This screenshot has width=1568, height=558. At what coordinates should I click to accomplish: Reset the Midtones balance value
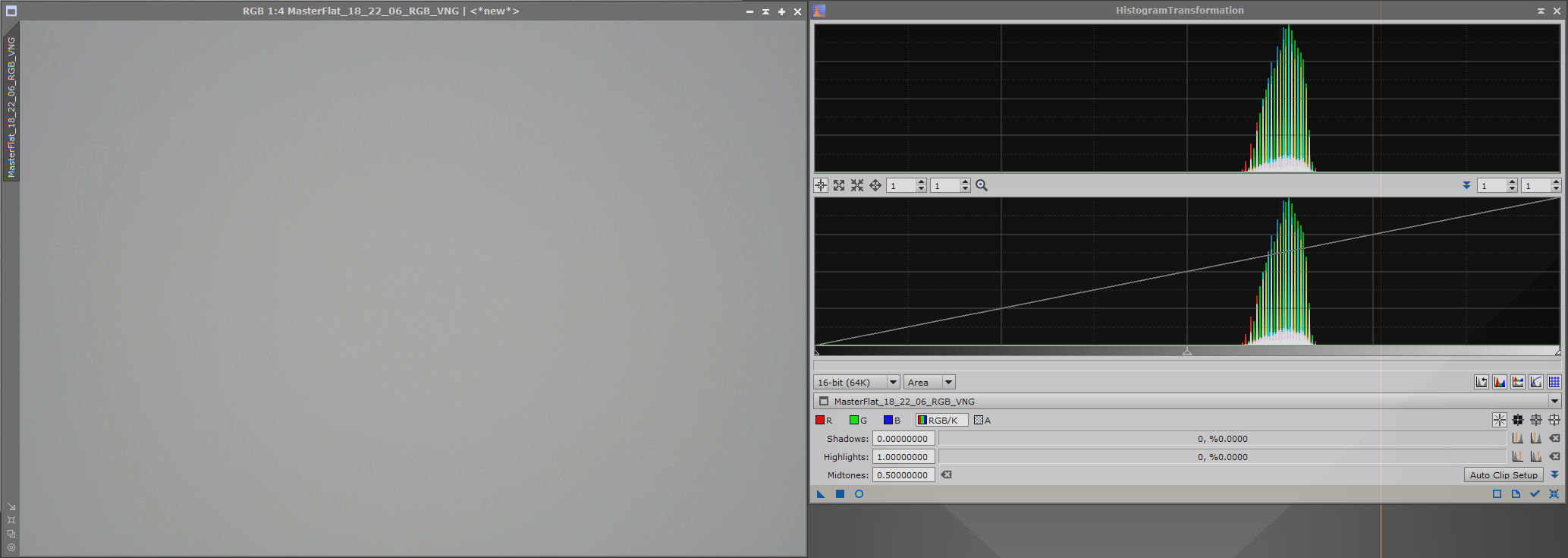pos(946,474)
